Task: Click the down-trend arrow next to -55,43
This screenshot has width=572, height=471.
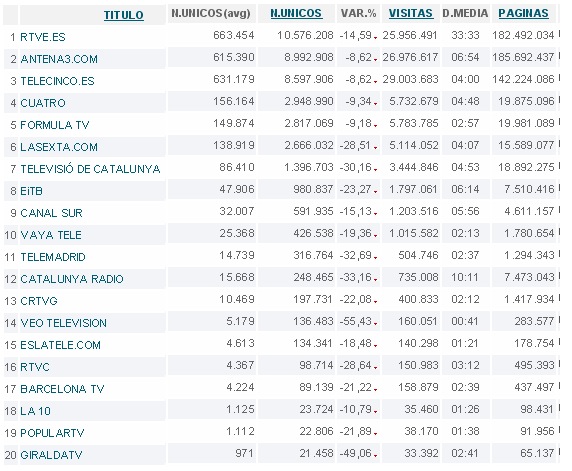Action: 375,324
